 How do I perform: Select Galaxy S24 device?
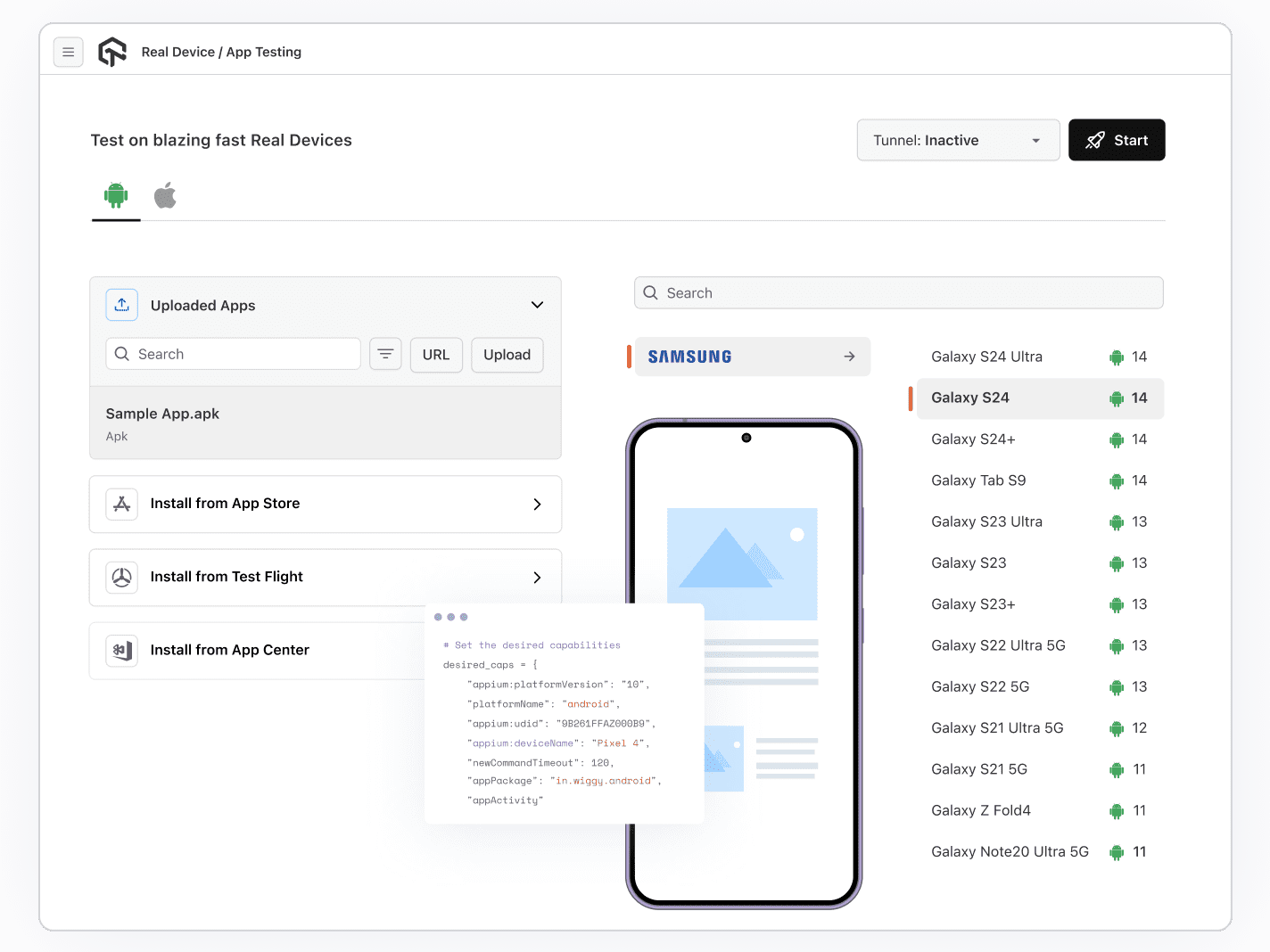[x=1040, y=398]
